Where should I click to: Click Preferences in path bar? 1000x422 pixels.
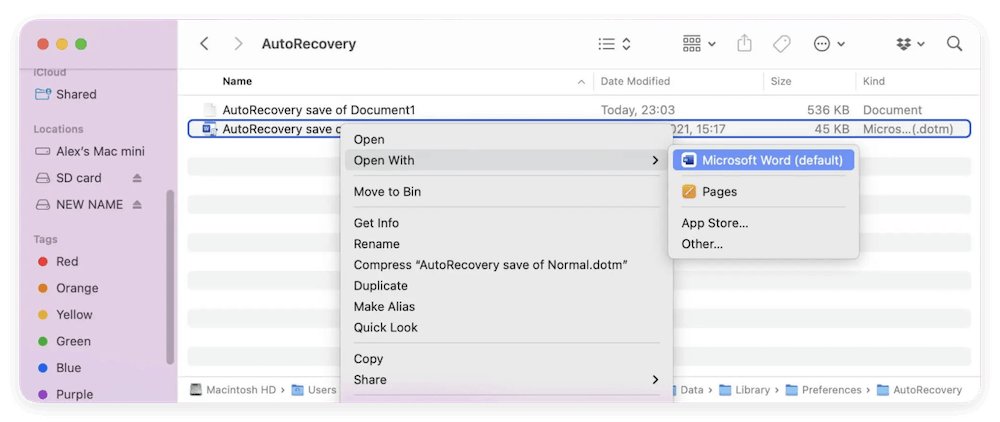tap(823, 390)
